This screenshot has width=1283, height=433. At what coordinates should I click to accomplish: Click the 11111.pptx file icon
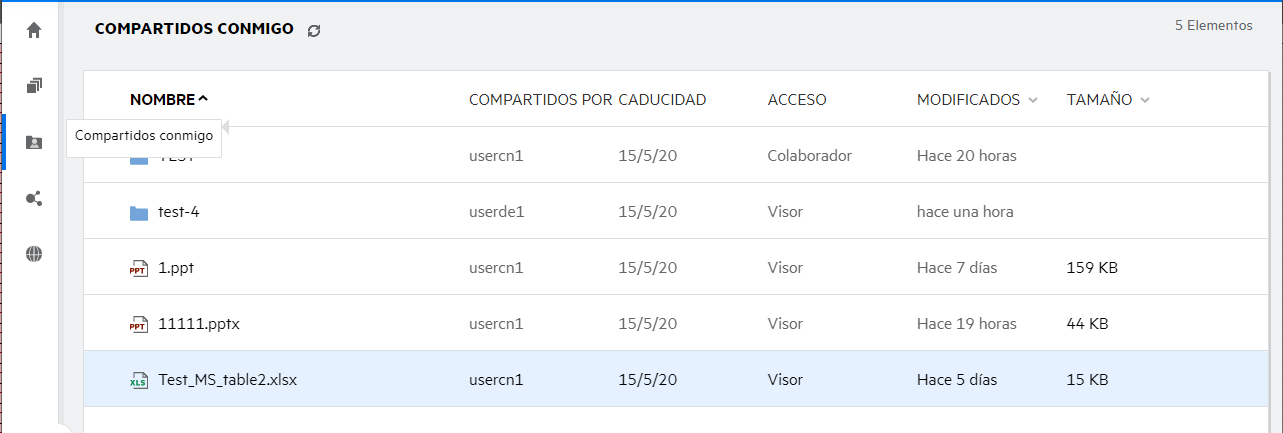point(139,324)
